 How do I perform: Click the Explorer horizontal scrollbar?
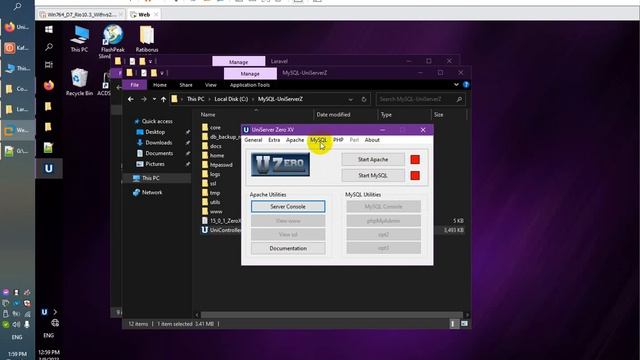331,315
